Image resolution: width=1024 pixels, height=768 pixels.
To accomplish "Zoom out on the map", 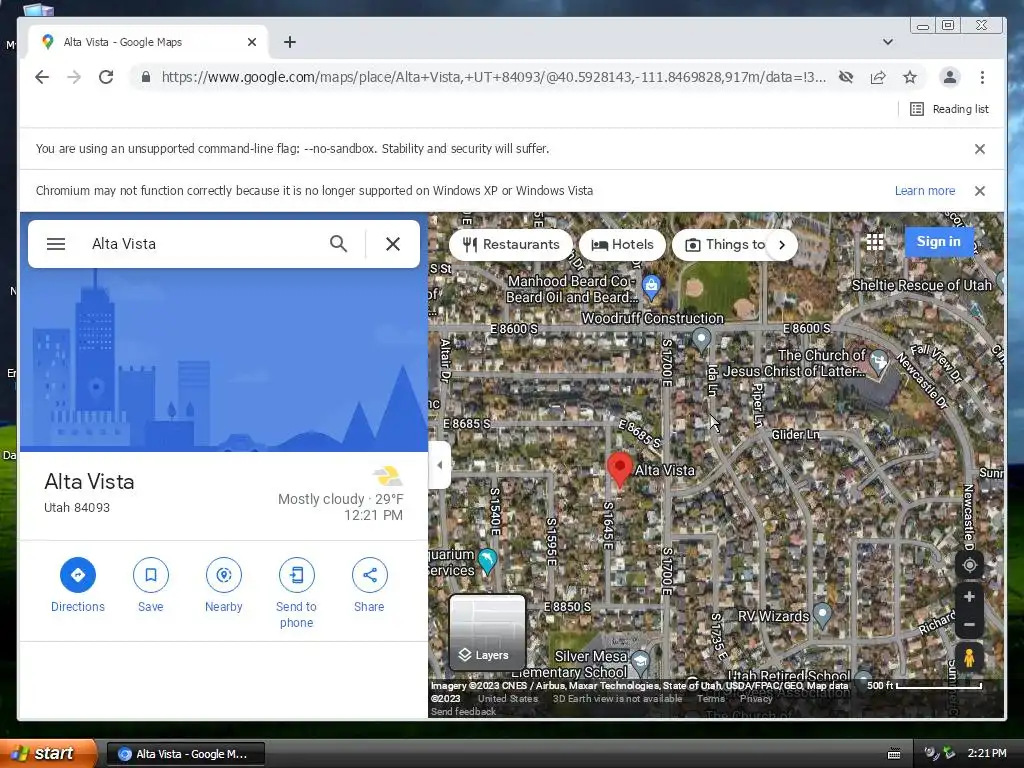I will point(970,625).
